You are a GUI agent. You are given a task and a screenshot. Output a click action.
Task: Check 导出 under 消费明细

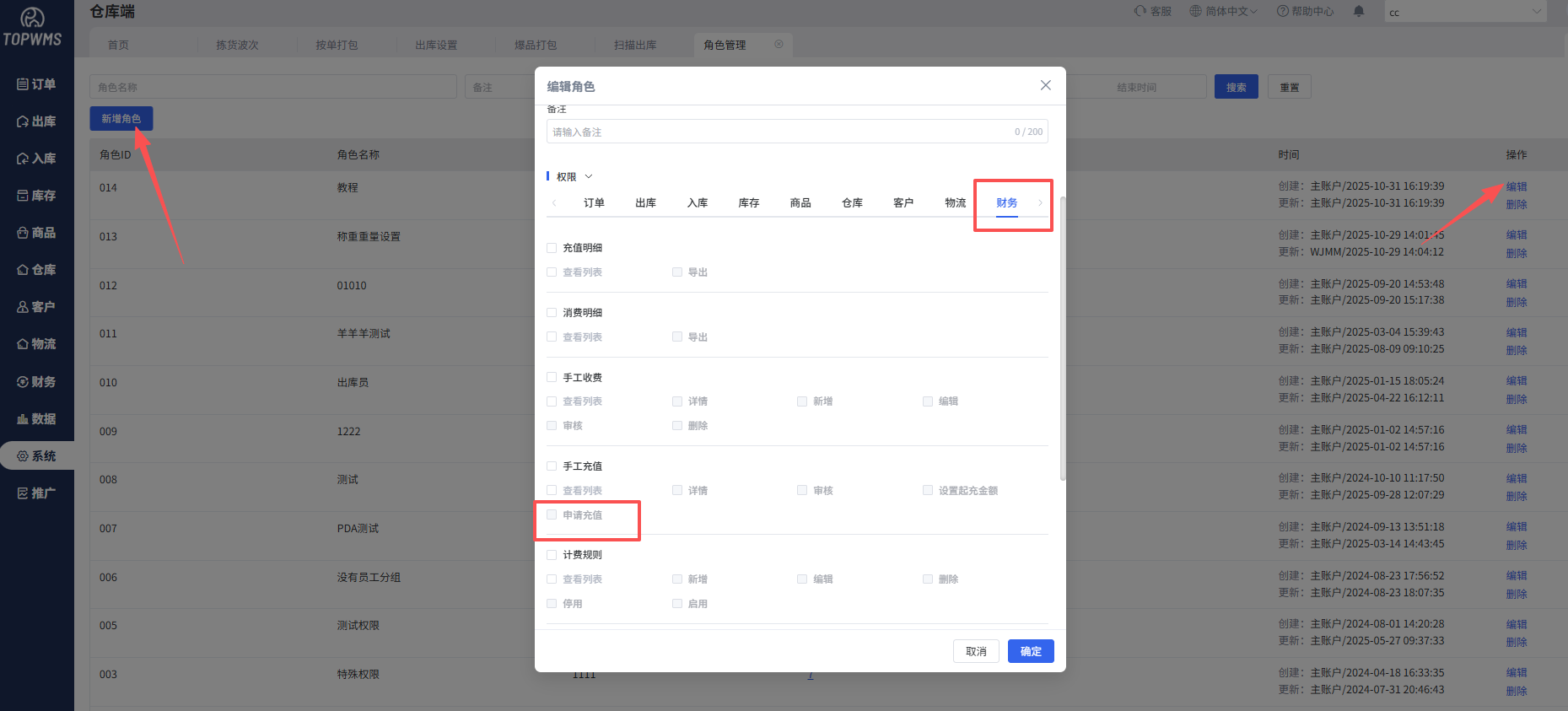click(677, 337)
